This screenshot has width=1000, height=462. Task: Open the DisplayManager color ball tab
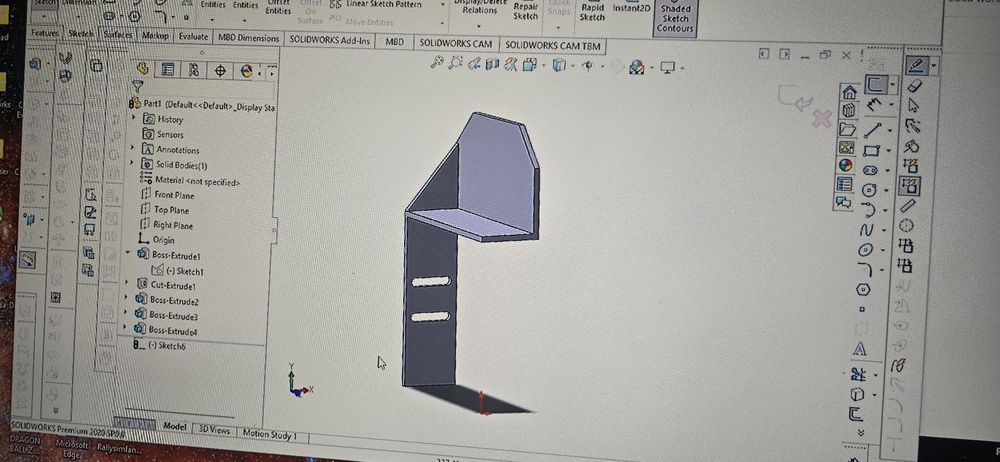(247, 71)
